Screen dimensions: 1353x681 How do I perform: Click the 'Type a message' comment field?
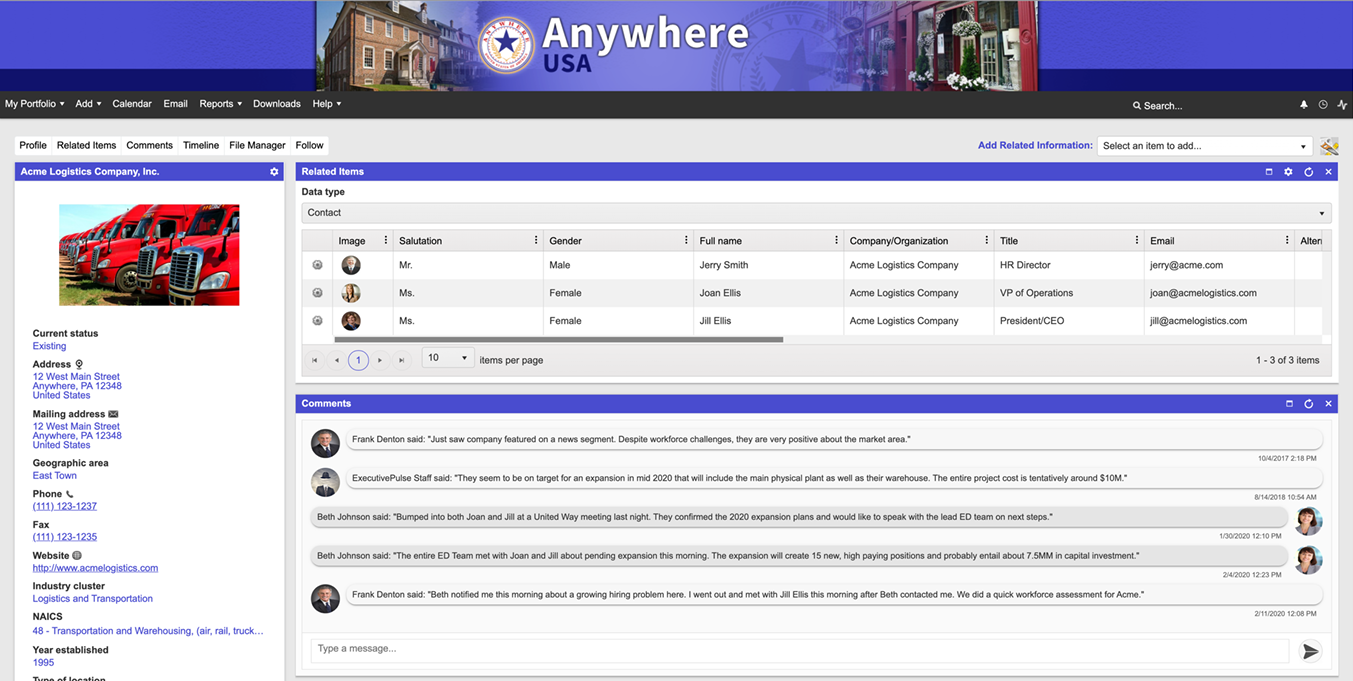[x=700, y=649]
